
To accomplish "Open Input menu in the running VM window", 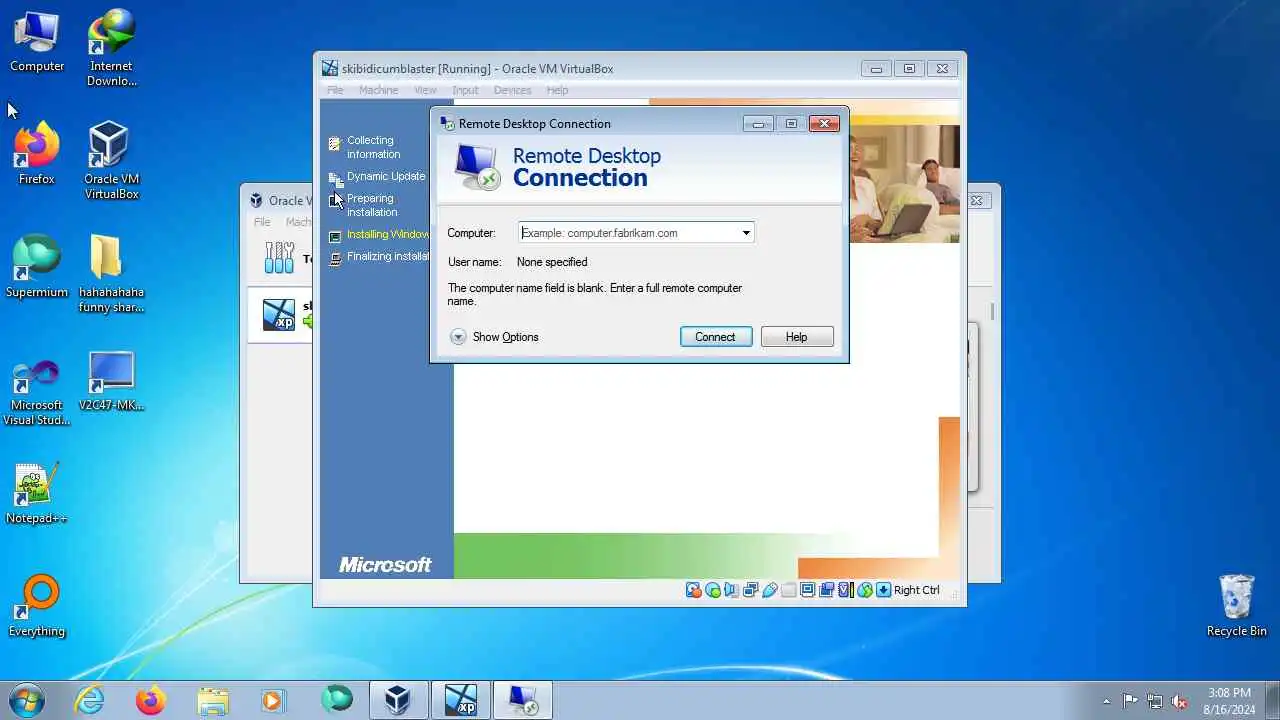I will [465, 90].
